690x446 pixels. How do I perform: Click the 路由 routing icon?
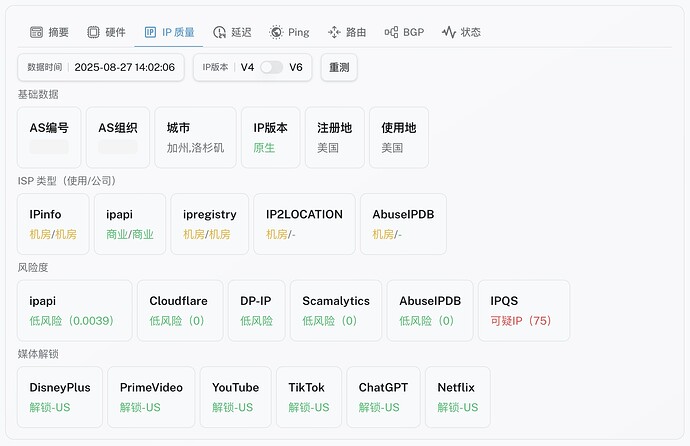tap(334, 32)
